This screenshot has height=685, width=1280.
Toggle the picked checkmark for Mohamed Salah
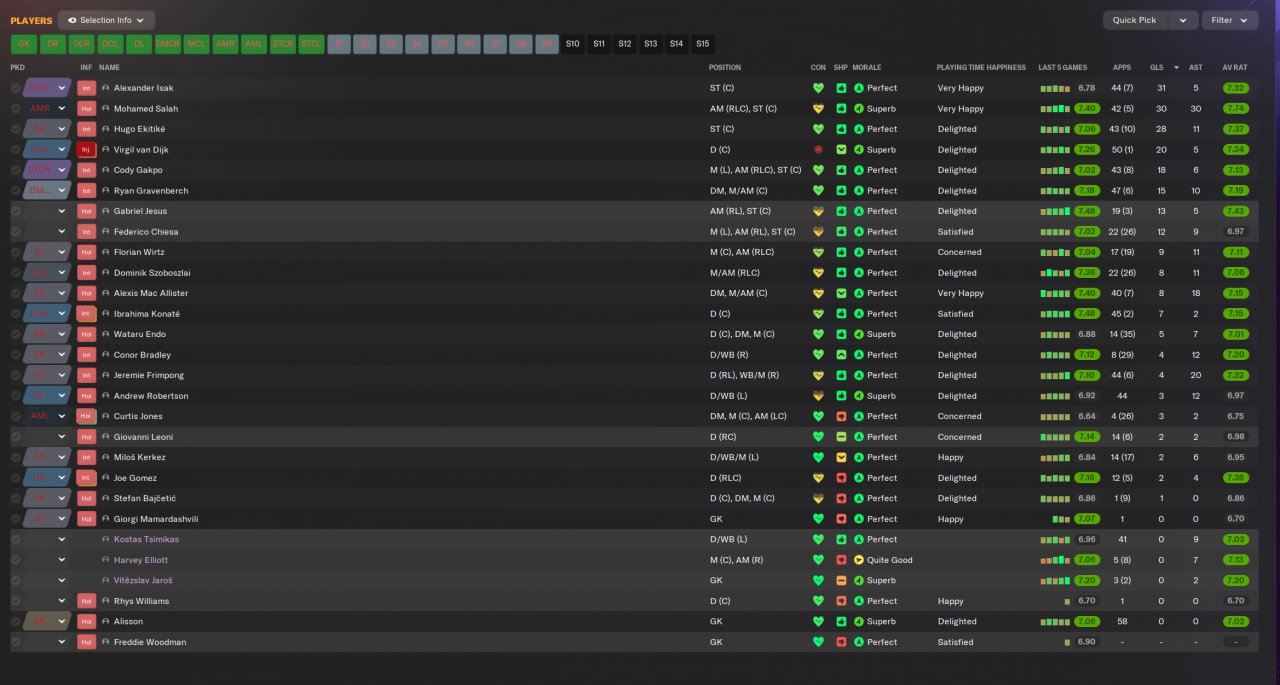point(16,109)
